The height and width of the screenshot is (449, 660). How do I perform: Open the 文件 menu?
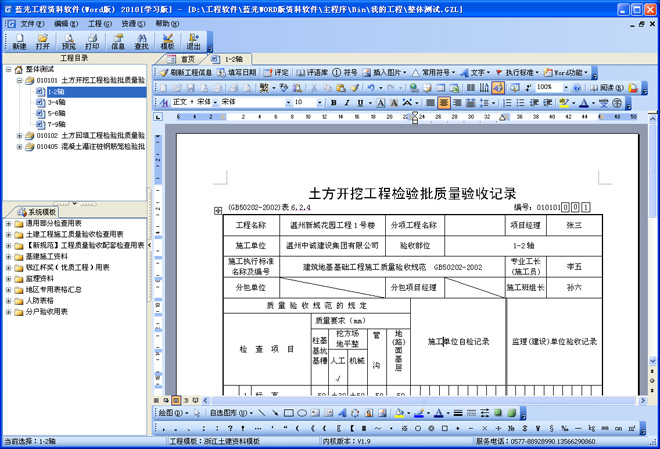coord(32,24)
